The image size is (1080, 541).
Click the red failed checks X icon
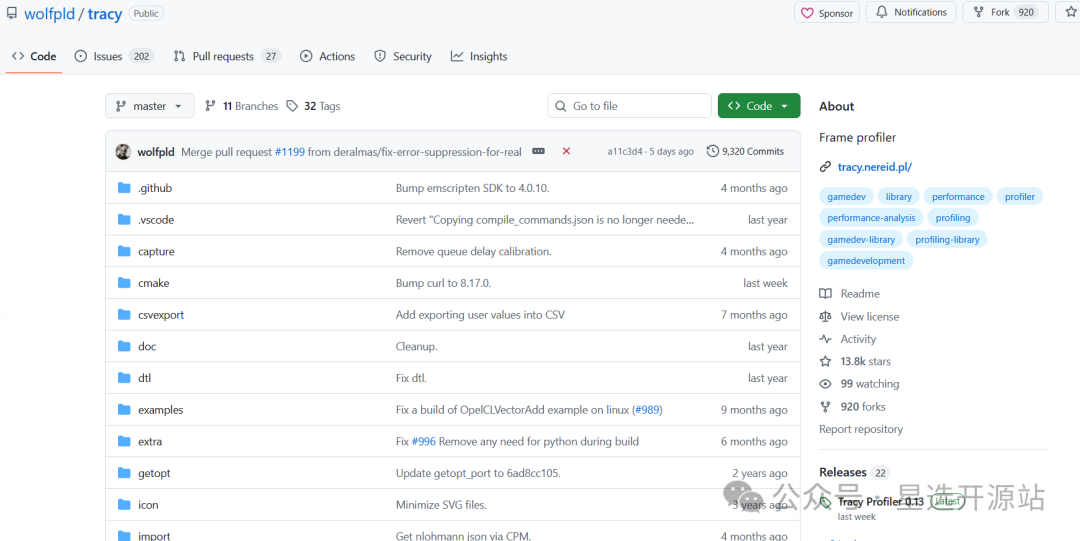coord(566,151)
